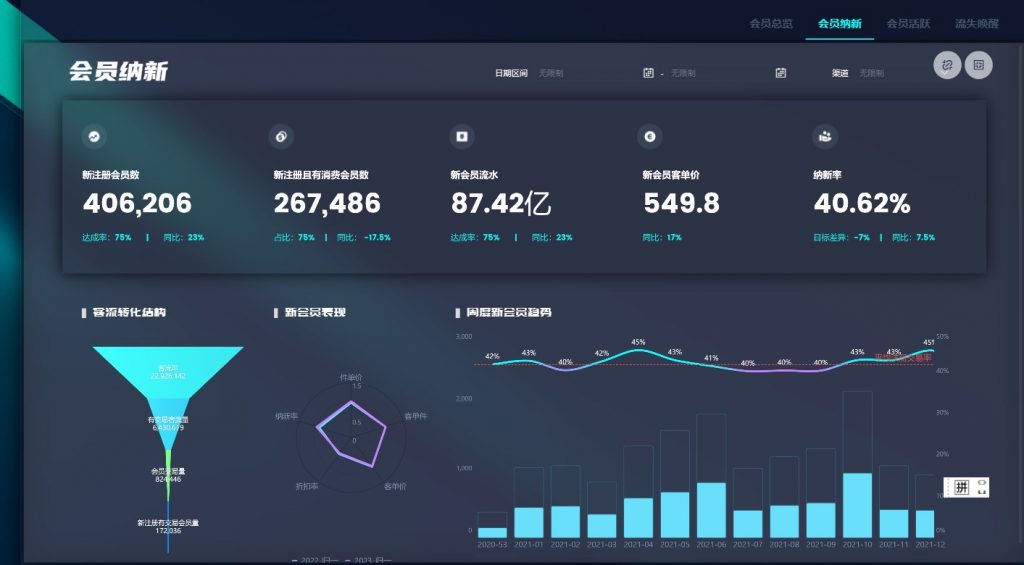Open the 流失唤醒 tab
Image resolution: width=1024 pixels, height=565 pixels.
click(976, 23)
